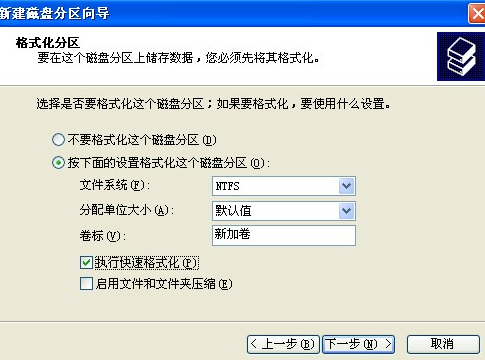Viewport: 485px width, 360px height.
Task: Click the 文件系统(F) label
Action: click(x=115, y=185)
